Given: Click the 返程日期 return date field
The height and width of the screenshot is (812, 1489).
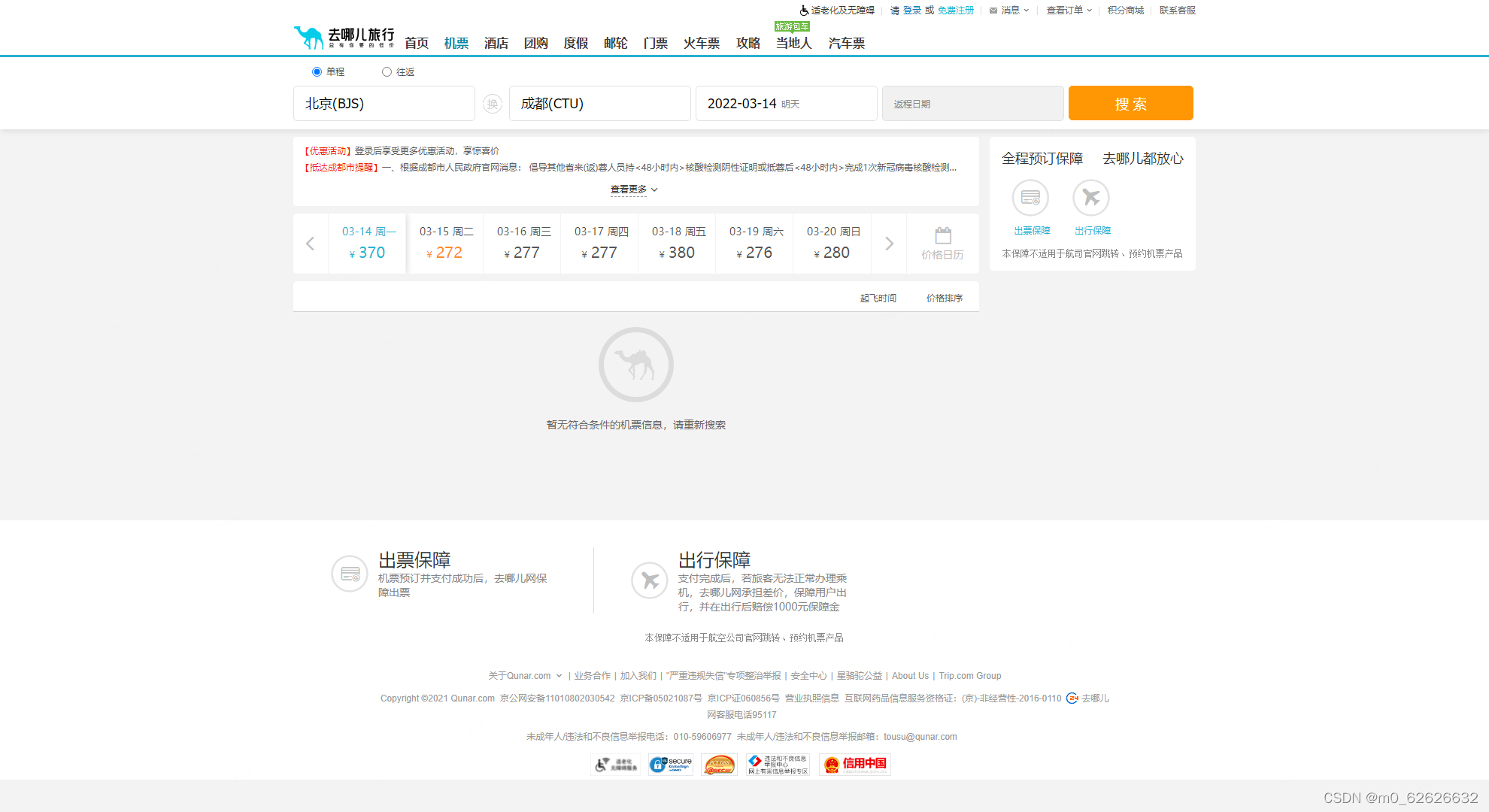Looking at the screenshot, I should [x=972, y=104].
